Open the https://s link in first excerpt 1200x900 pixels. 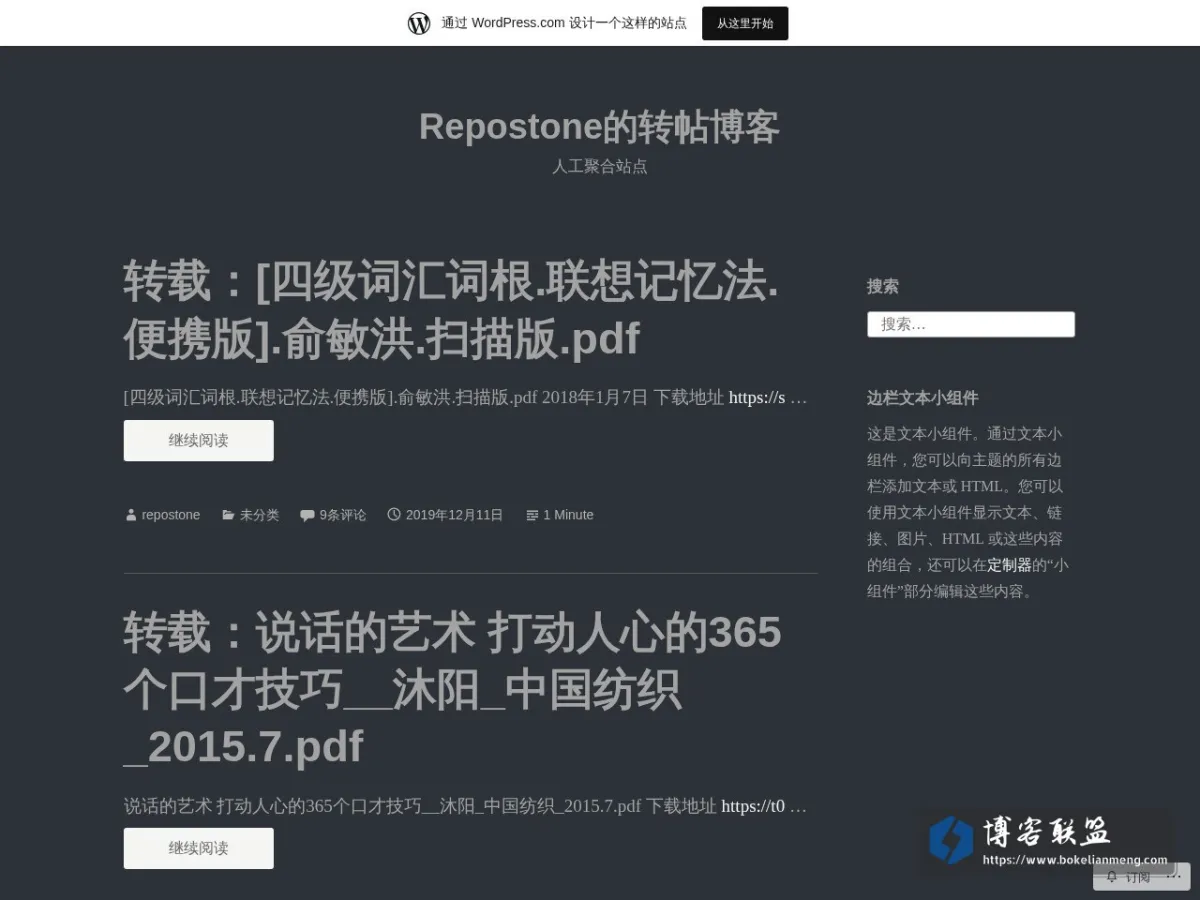tap(757, 397)
